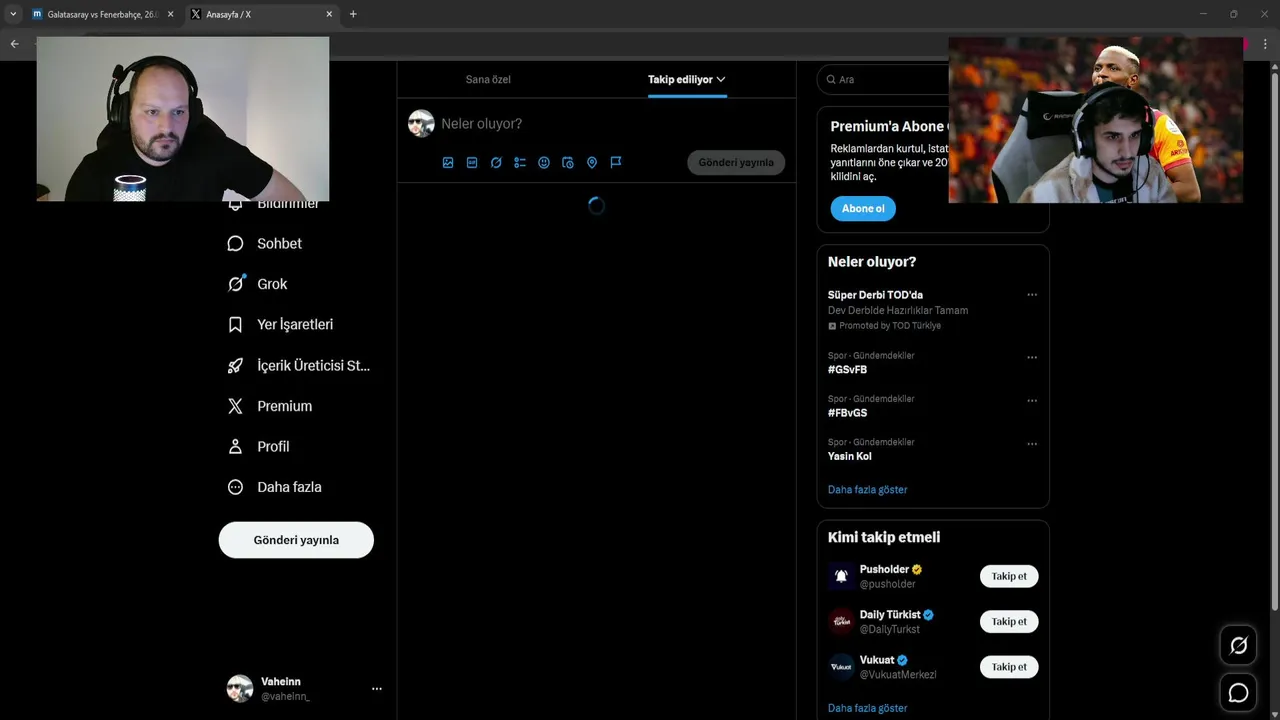Open Daha fazla sidebar menu

coord(275,487)
